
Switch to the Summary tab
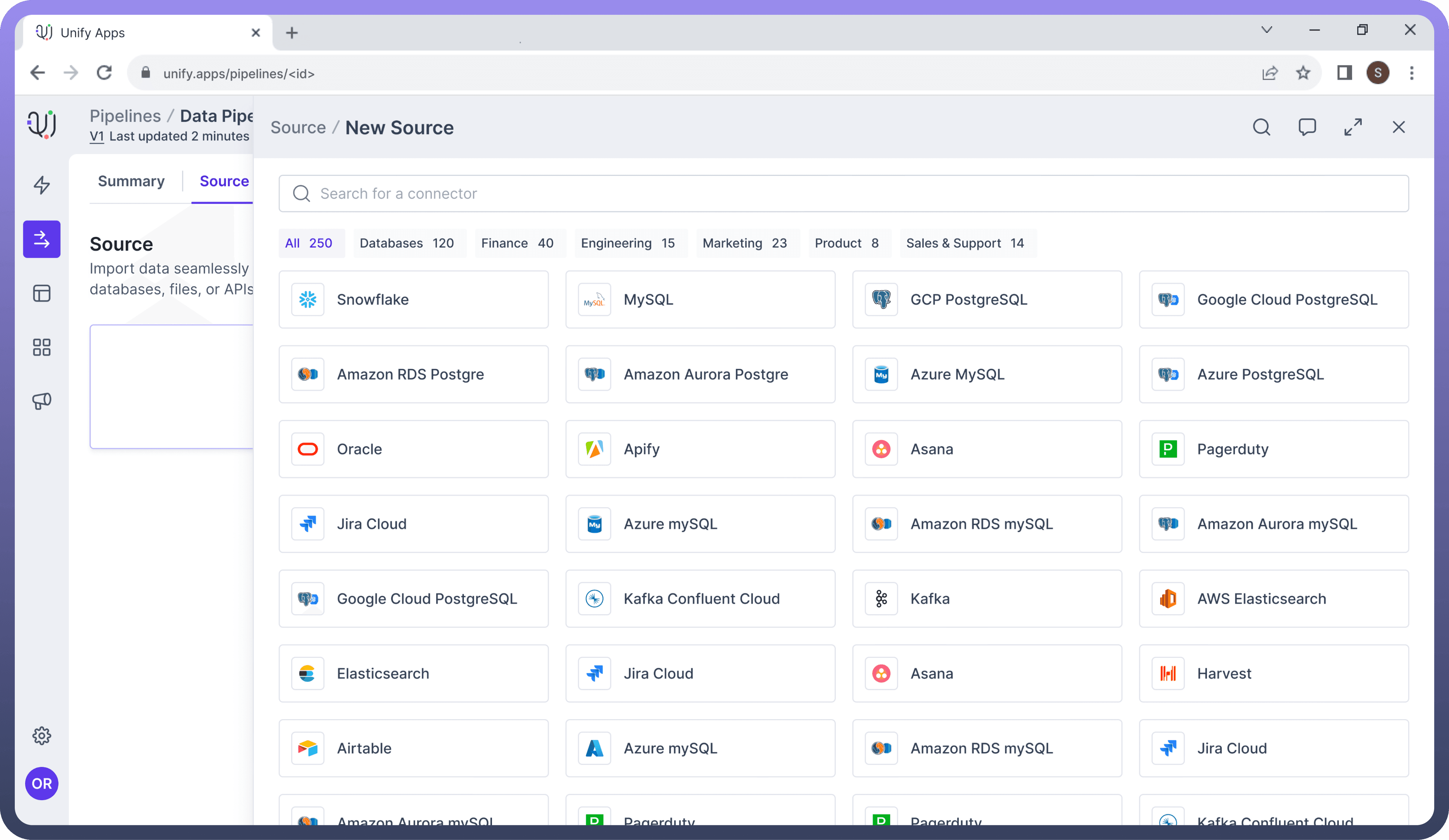[x=131, y=181]
